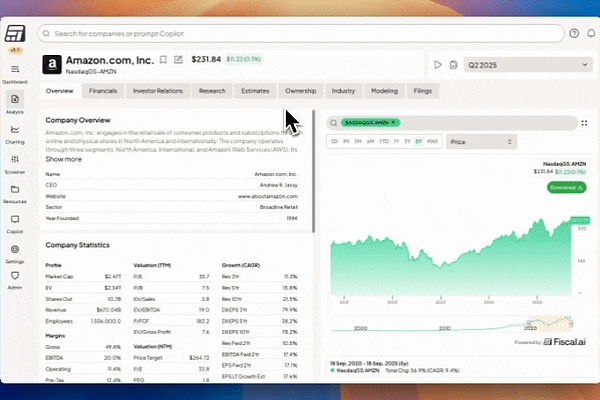This screenshot has height=400, width=600.
Task: Switch to the Estimates tab
Action: [x=255, y=91]
